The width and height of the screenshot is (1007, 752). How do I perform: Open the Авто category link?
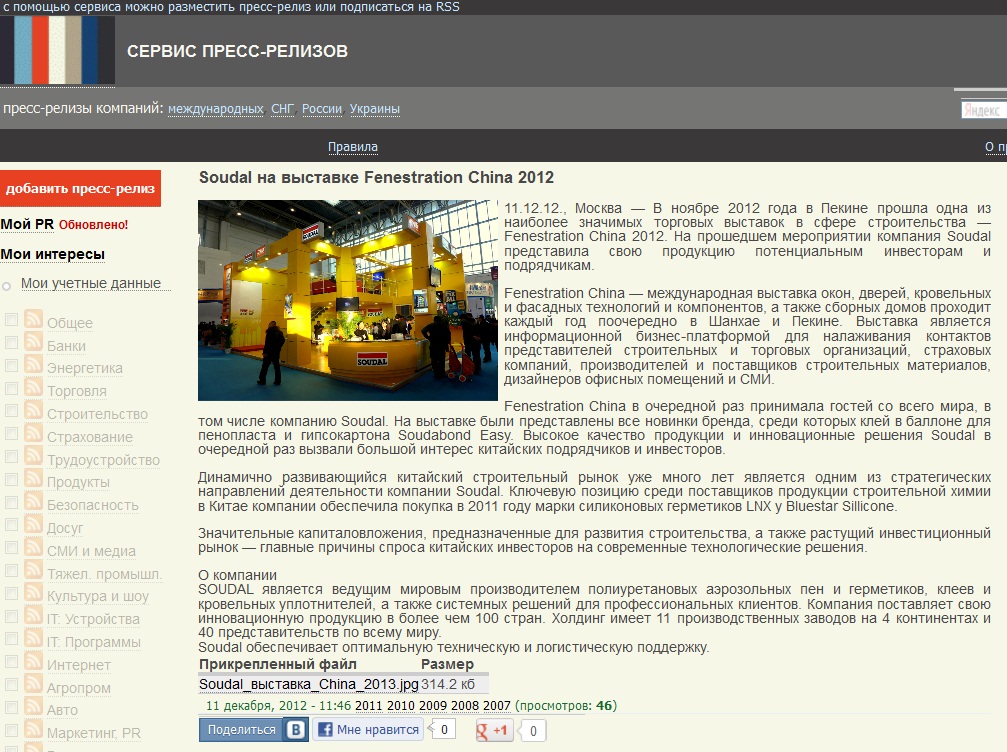point(62,710)
